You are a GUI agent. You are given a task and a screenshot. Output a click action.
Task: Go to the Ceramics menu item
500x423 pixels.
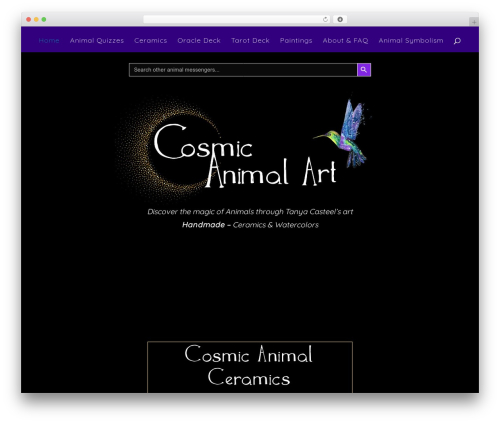150,41
